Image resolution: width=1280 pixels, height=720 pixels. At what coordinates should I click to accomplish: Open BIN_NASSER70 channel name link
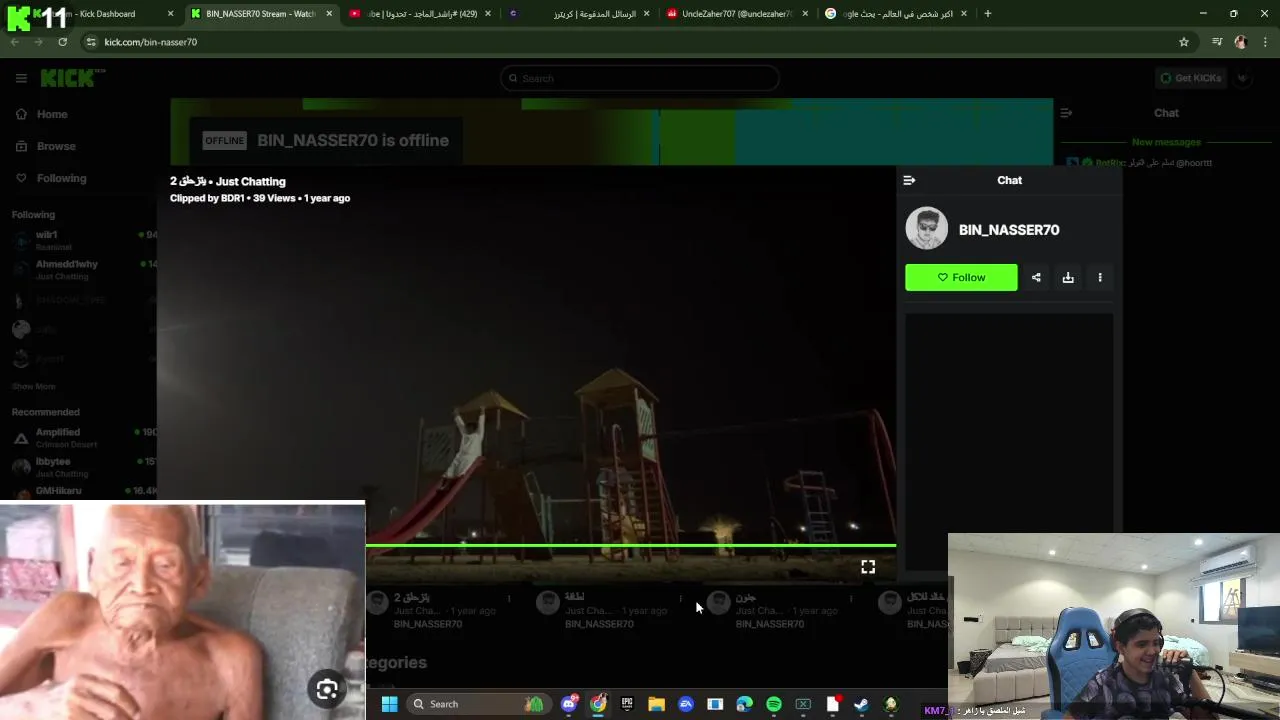coord(1009,230)
